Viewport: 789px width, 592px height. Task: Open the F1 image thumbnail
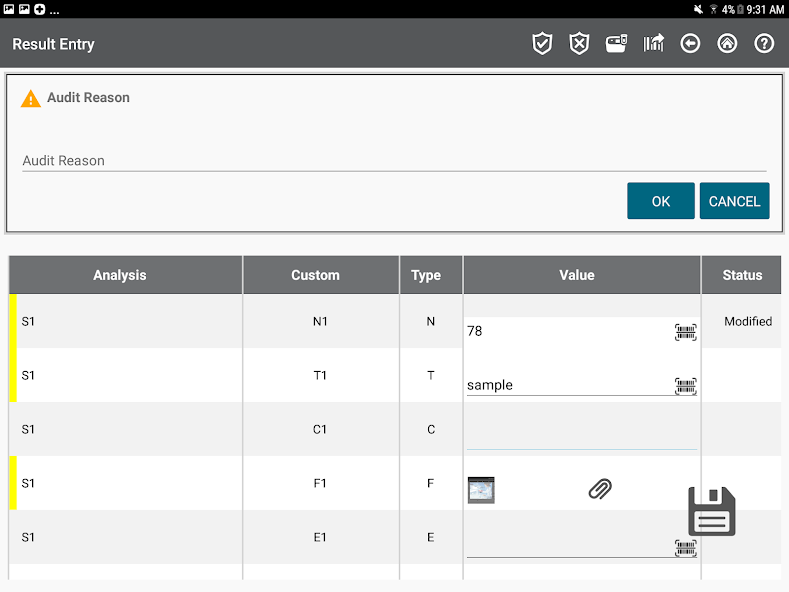(x=481, y=490)
